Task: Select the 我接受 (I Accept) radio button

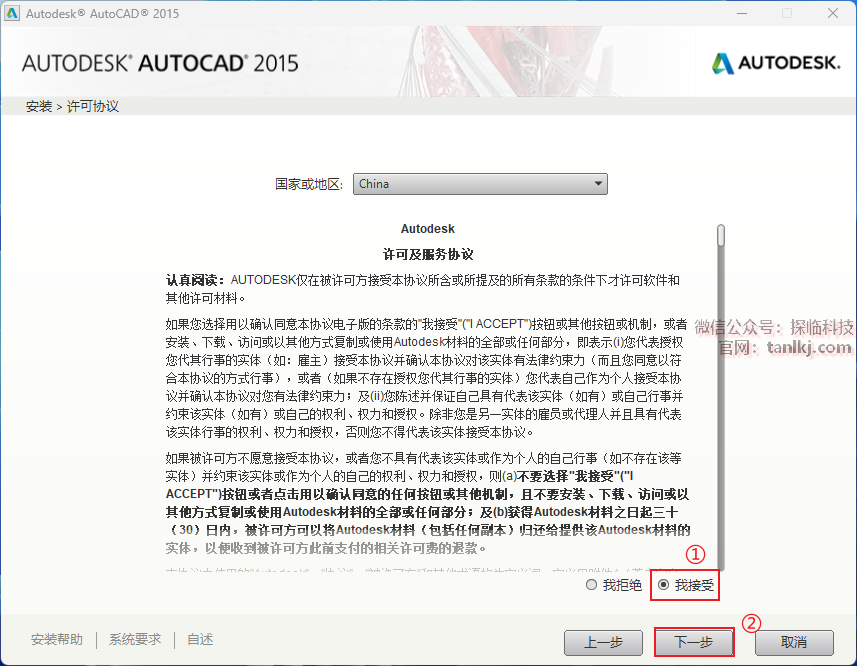Action: click(x=664, y=585)
